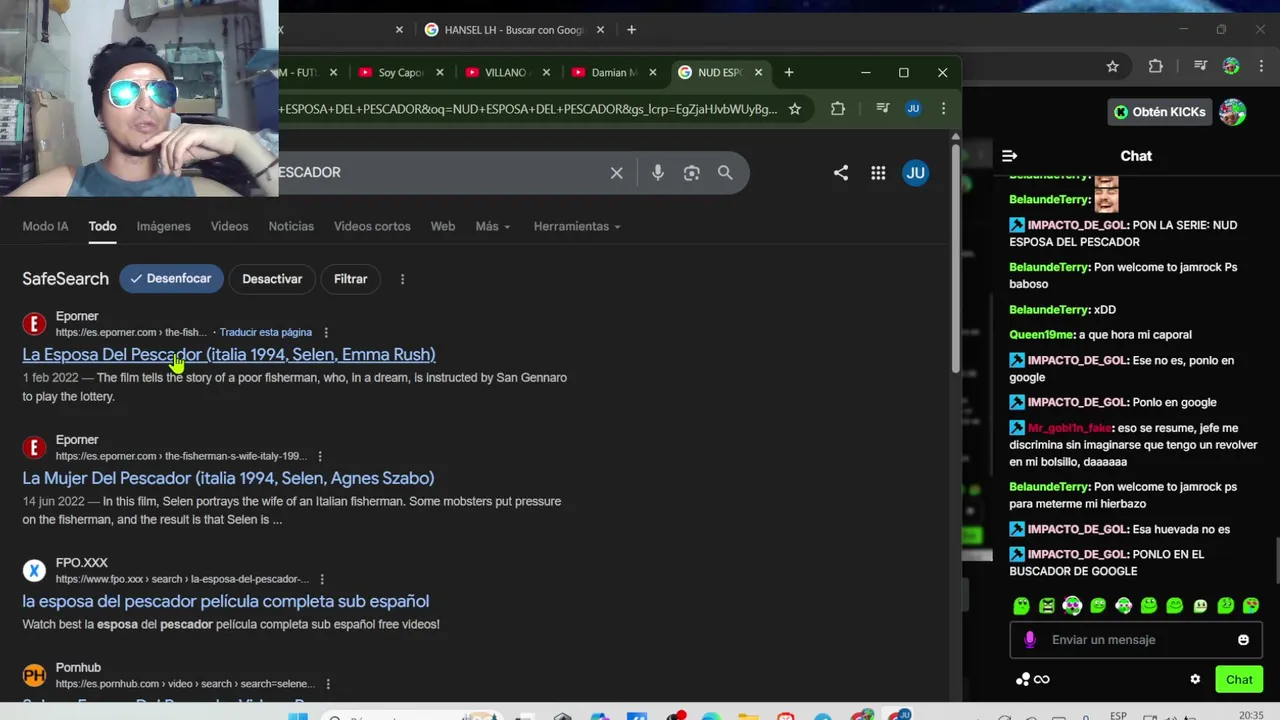Click the magnifier search icon
This screenshot has width=1280, height=720.
[x=725, y=173]
